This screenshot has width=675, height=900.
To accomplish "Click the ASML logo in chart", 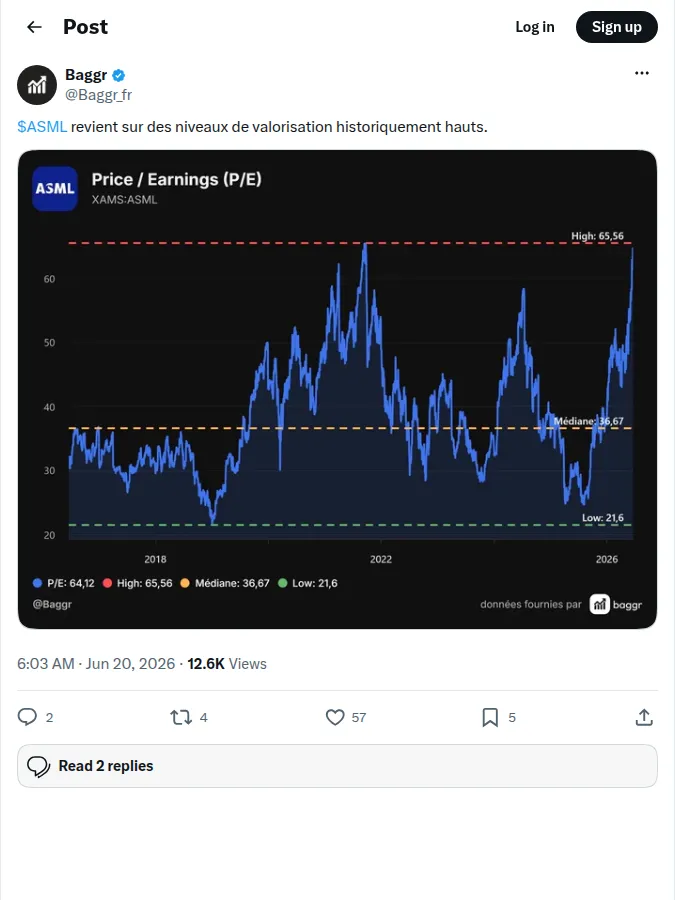I will (x=55, y=188).
